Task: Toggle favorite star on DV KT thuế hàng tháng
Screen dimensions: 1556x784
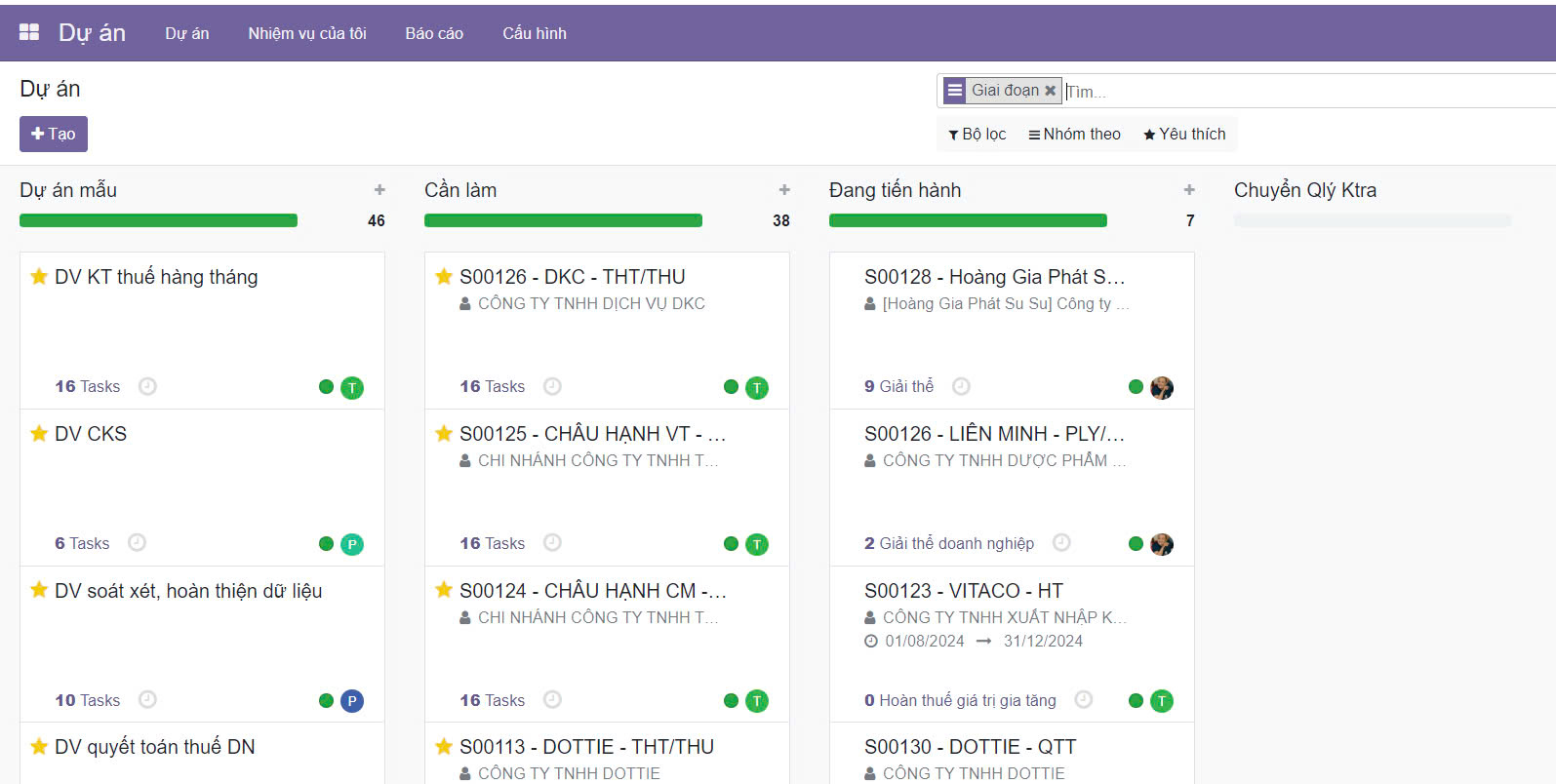Action: pos(39,277)
